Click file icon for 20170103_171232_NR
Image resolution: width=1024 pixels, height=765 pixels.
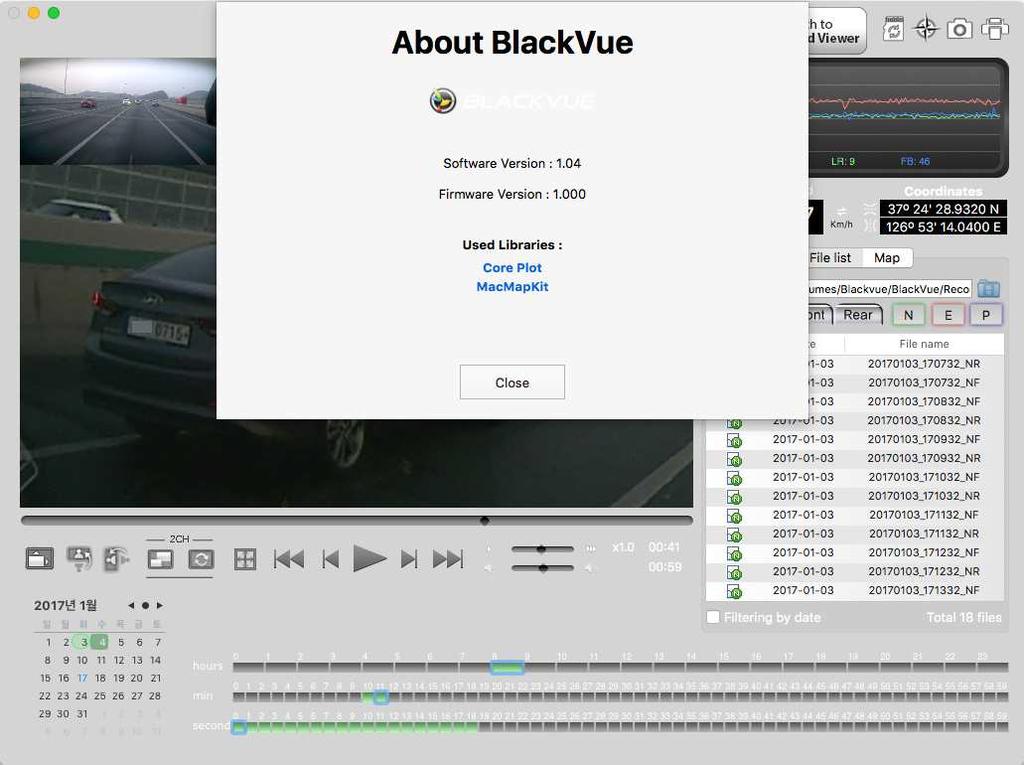click(x=735, y=572)
